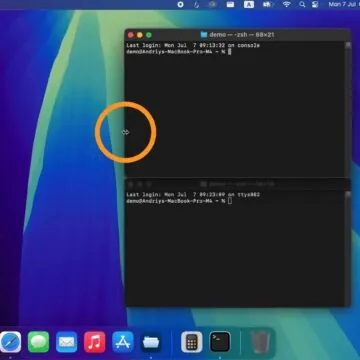
Task: Minimize the top Terminal window
Action: (x=140, y=35)
